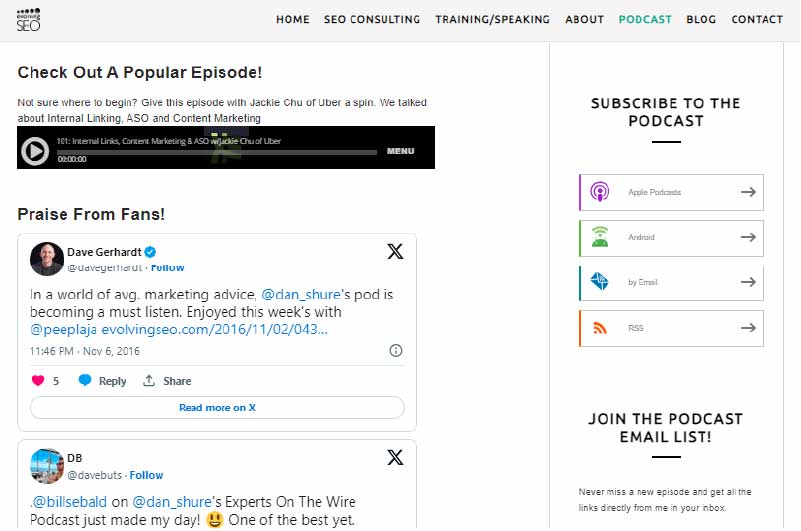Click Dave Gerhardt's name
The height and width of the screenshot is (531, 801).
tap(104, 252)
